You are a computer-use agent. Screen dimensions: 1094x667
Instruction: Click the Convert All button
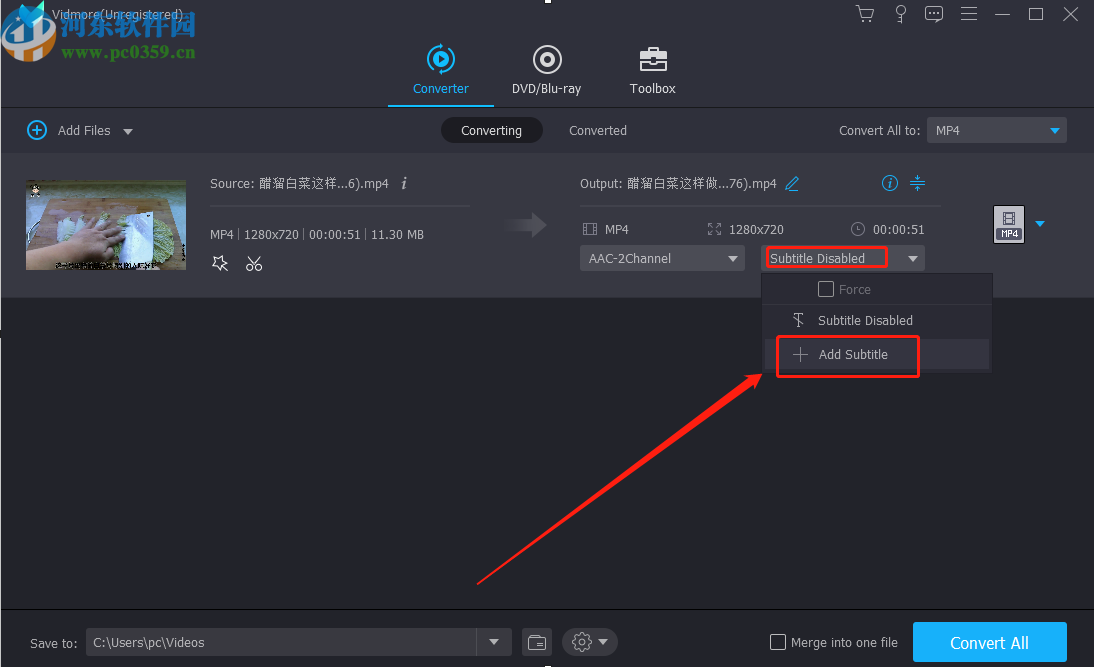point(989,642)
